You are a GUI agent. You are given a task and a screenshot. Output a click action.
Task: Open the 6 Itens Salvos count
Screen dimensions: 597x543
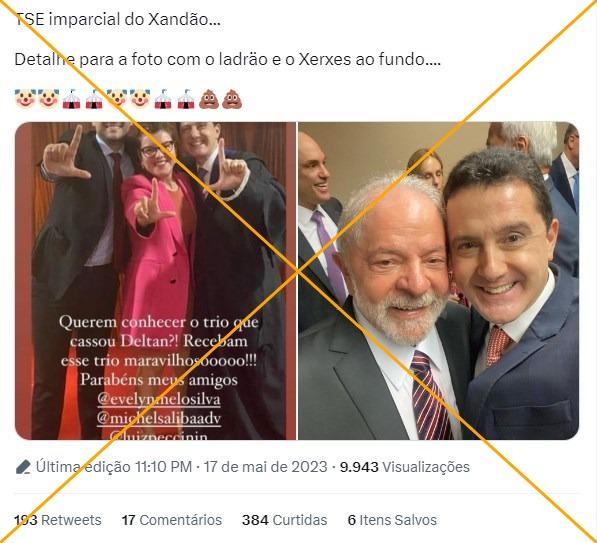pyautogui.click(x=392, y=520)
